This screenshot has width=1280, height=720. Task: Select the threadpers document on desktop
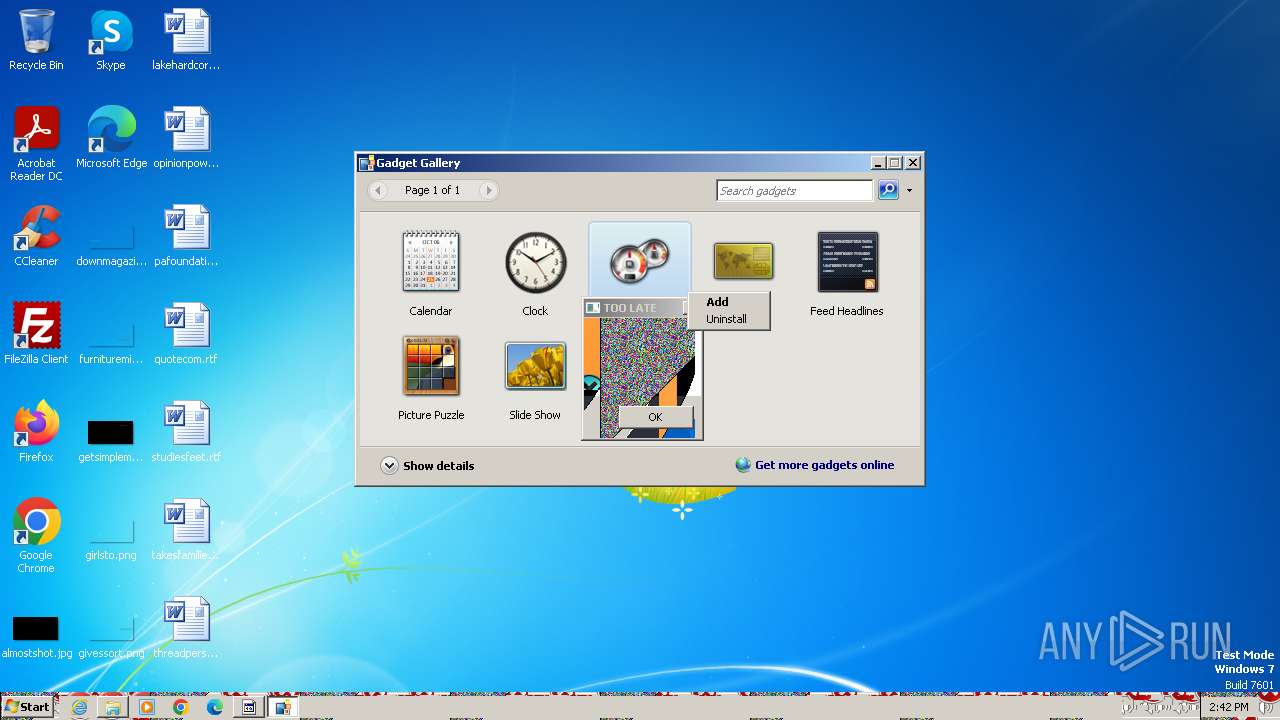point(186,628)
